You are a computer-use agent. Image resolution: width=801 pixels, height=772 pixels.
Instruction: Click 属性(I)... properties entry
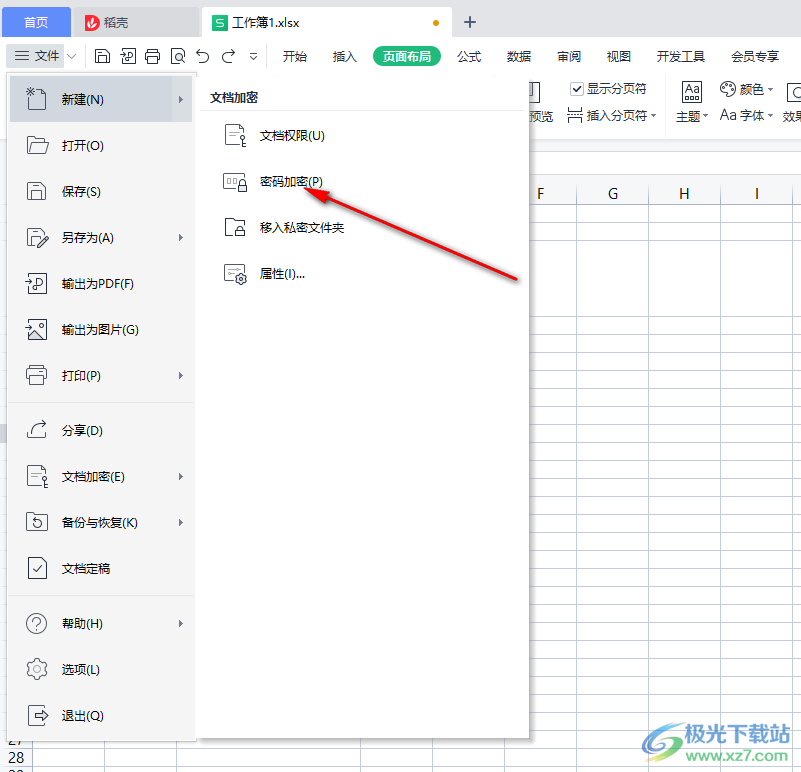(x=282, y=274)
